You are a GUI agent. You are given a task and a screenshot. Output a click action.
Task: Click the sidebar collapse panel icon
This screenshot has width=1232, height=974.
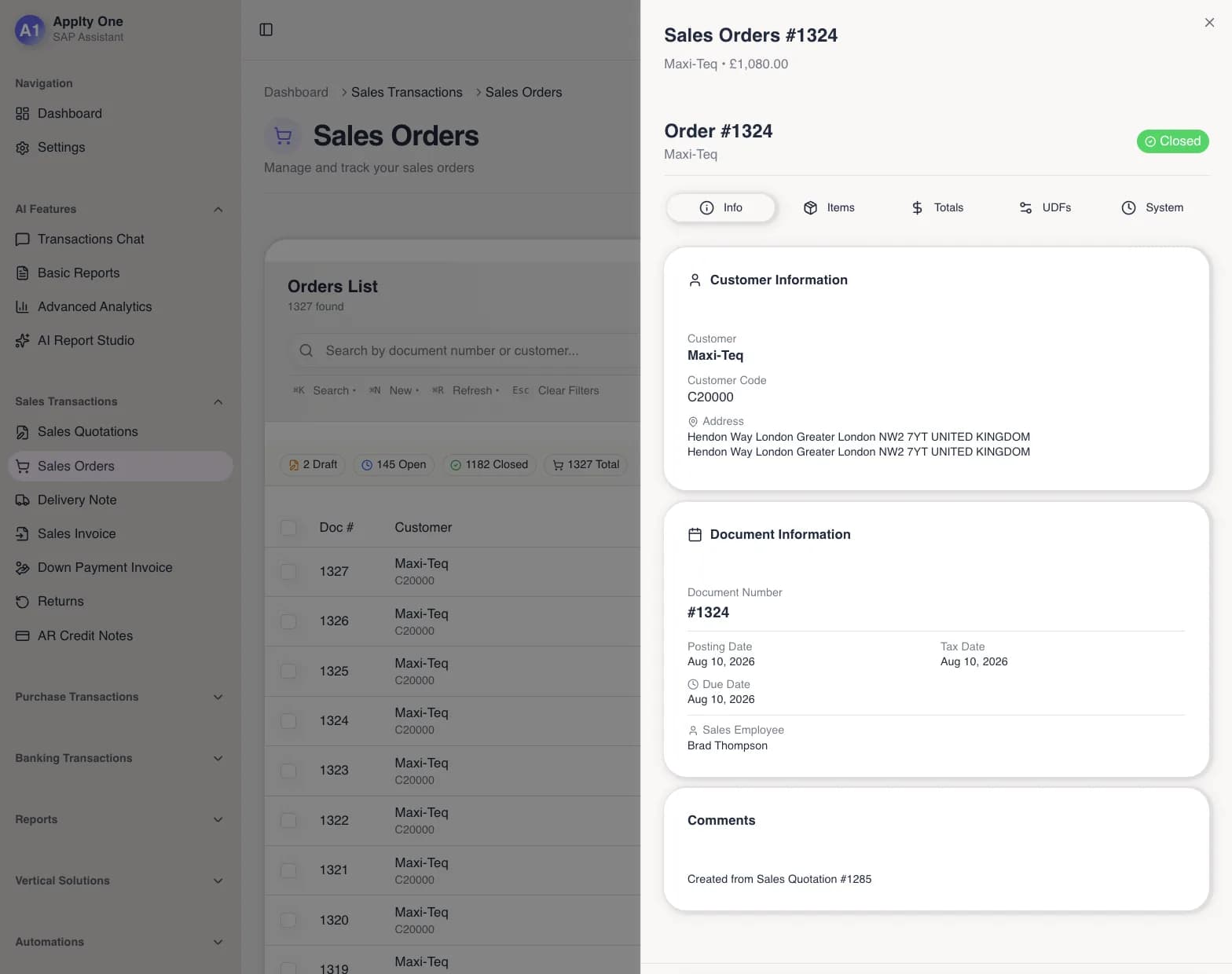(x=266, y=30)
